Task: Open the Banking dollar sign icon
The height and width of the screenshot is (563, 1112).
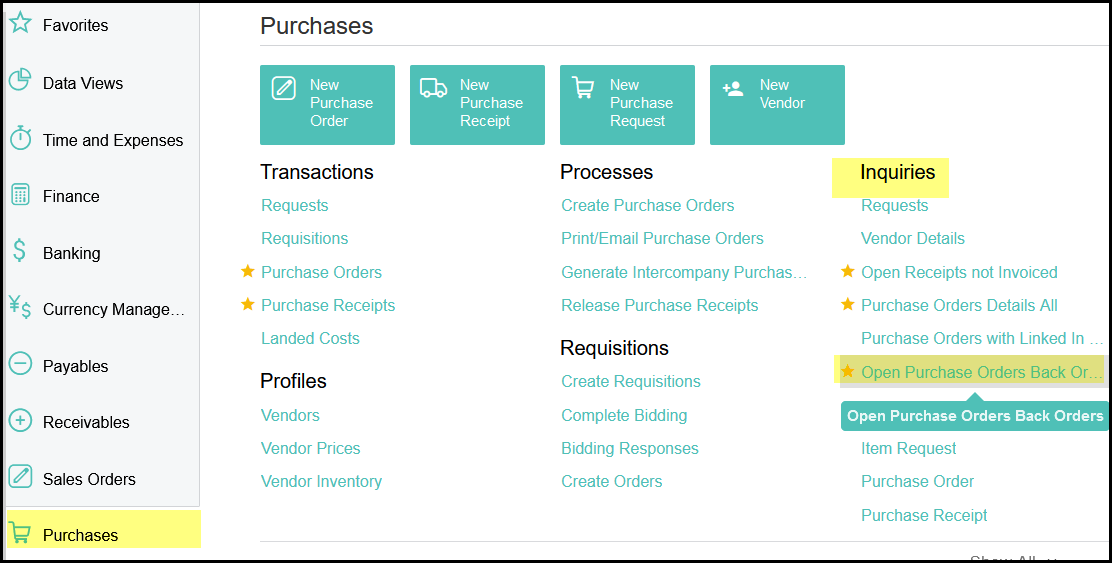Action: (x=20, y=252)
